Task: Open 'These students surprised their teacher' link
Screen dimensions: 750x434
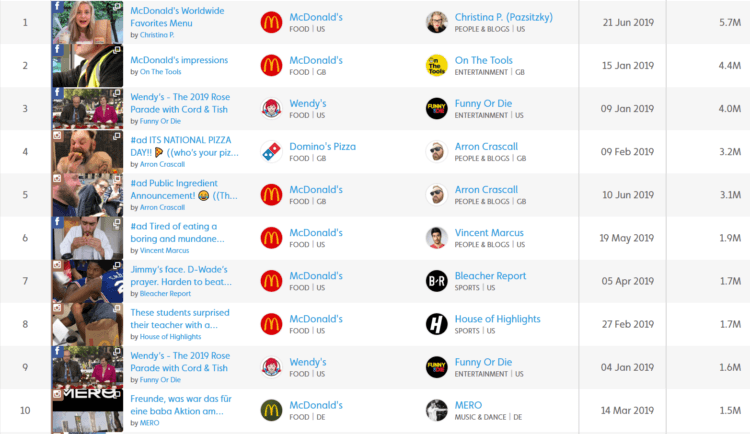Action: point(180,319)
